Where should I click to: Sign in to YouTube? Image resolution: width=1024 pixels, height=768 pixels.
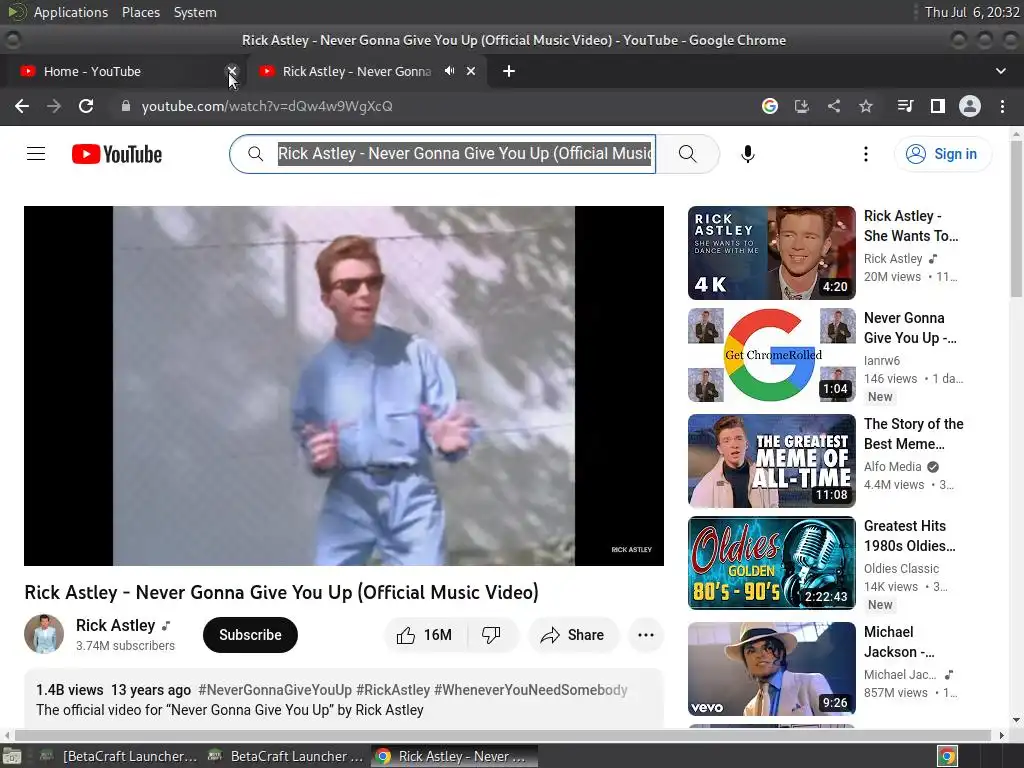(x=942, y=154)
